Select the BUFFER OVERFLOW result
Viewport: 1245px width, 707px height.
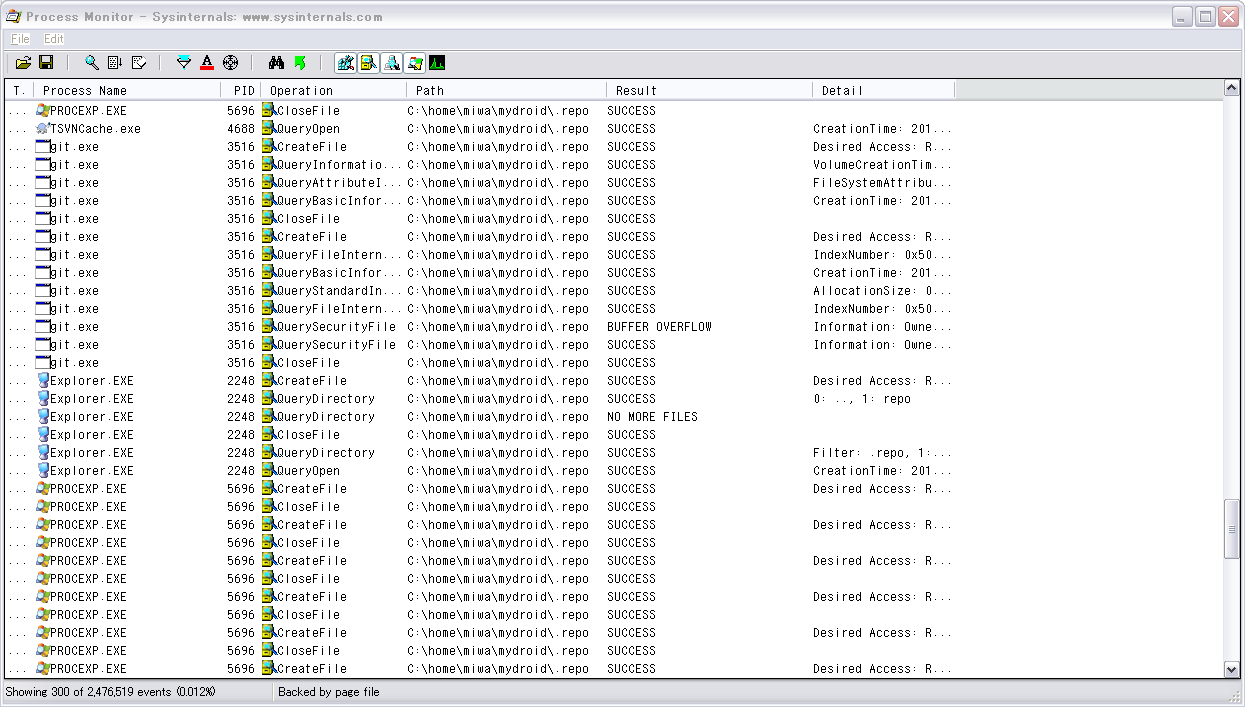pyautogui.click(x=659, y=327)
